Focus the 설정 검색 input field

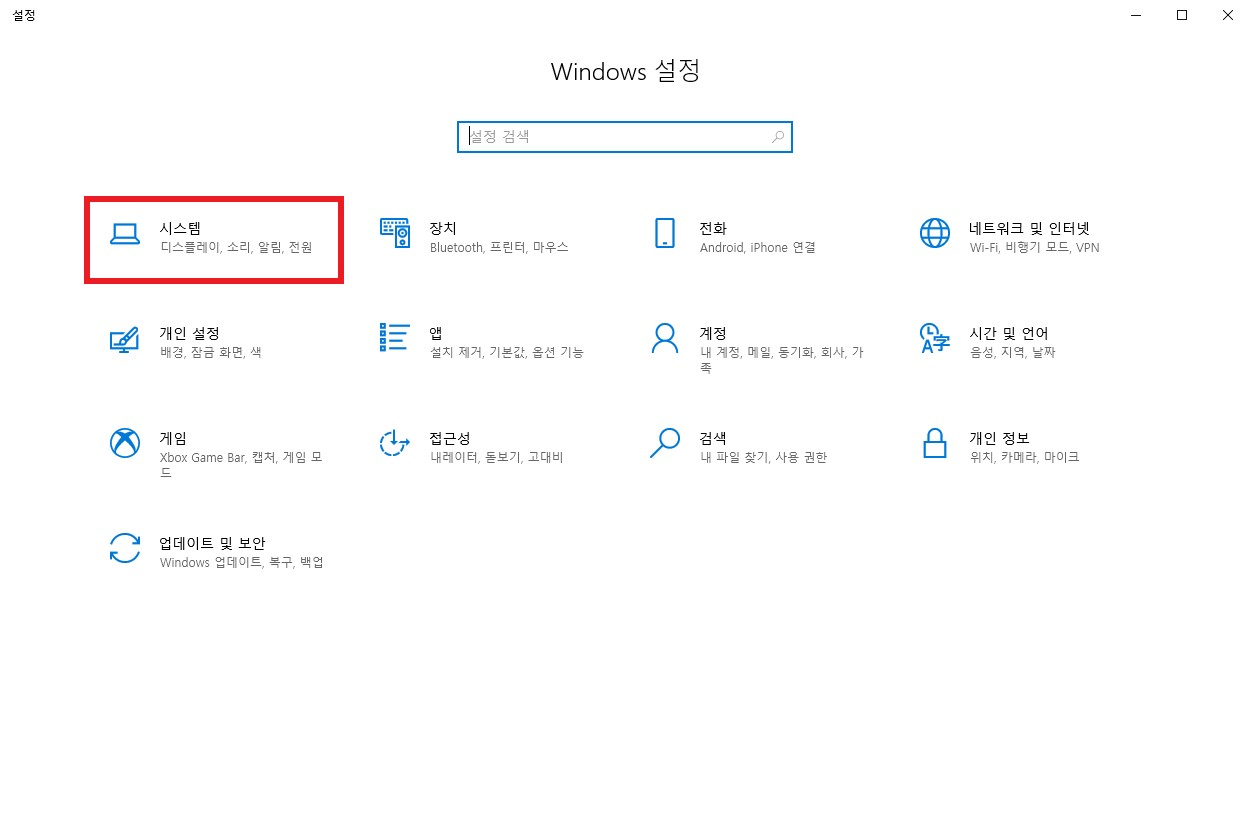[625, 137]
